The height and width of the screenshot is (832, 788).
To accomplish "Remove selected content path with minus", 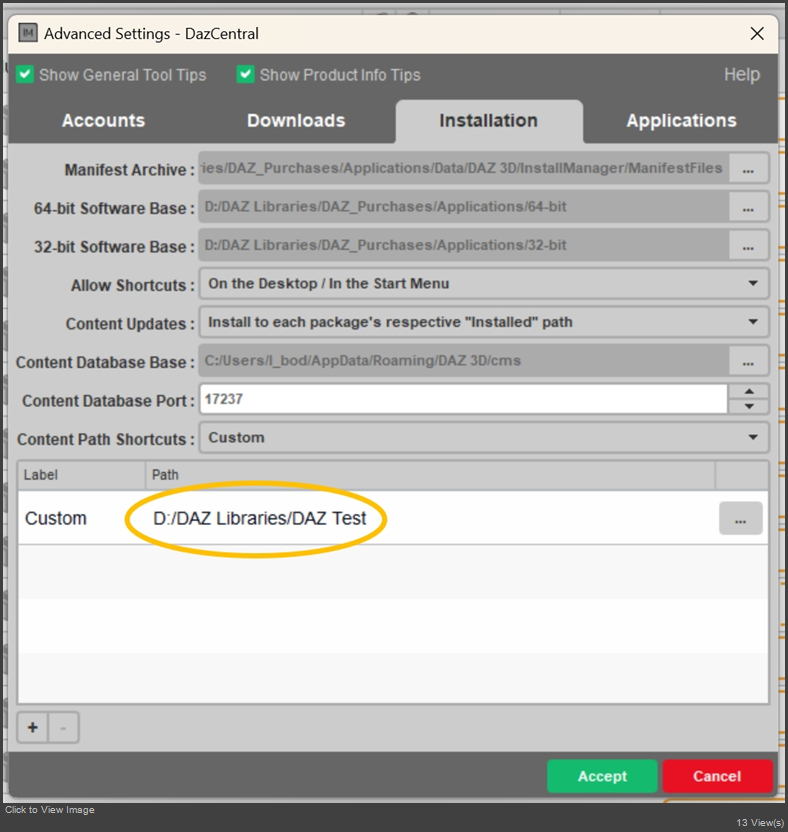I will click(63, 727).
